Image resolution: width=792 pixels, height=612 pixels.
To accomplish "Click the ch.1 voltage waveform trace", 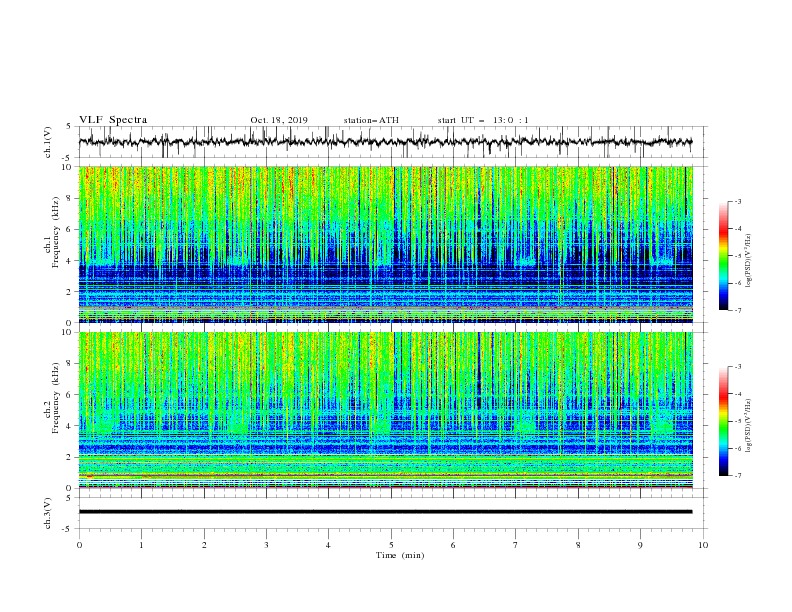I will coord(385,142).
